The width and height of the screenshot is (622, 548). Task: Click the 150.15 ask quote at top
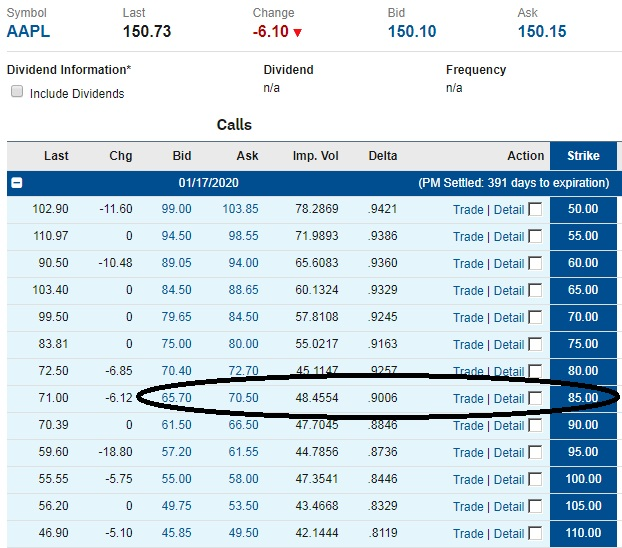point(542,31)
